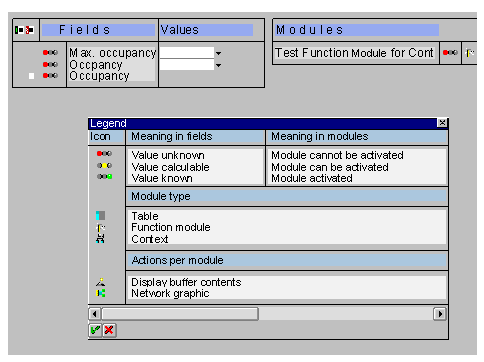Viewport: 484px width, 362px height.
Task: Select the Occupancy field label
Action: pyautogui.click(x=99, y=76)
